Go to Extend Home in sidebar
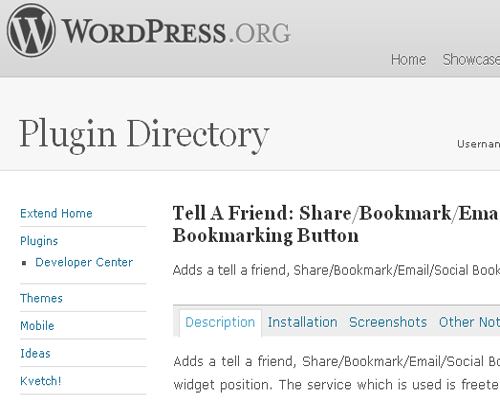The height and width of the screenshot is (400, 500). point(56,213)
